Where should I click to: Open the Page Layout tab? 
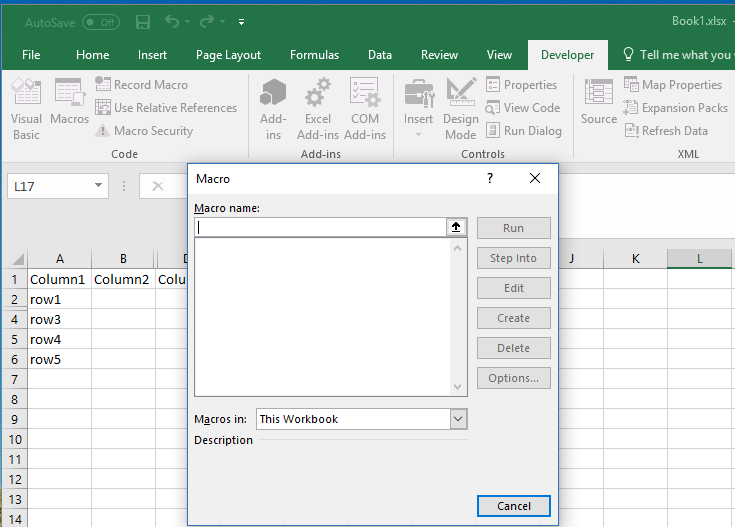tap(228, 55)
